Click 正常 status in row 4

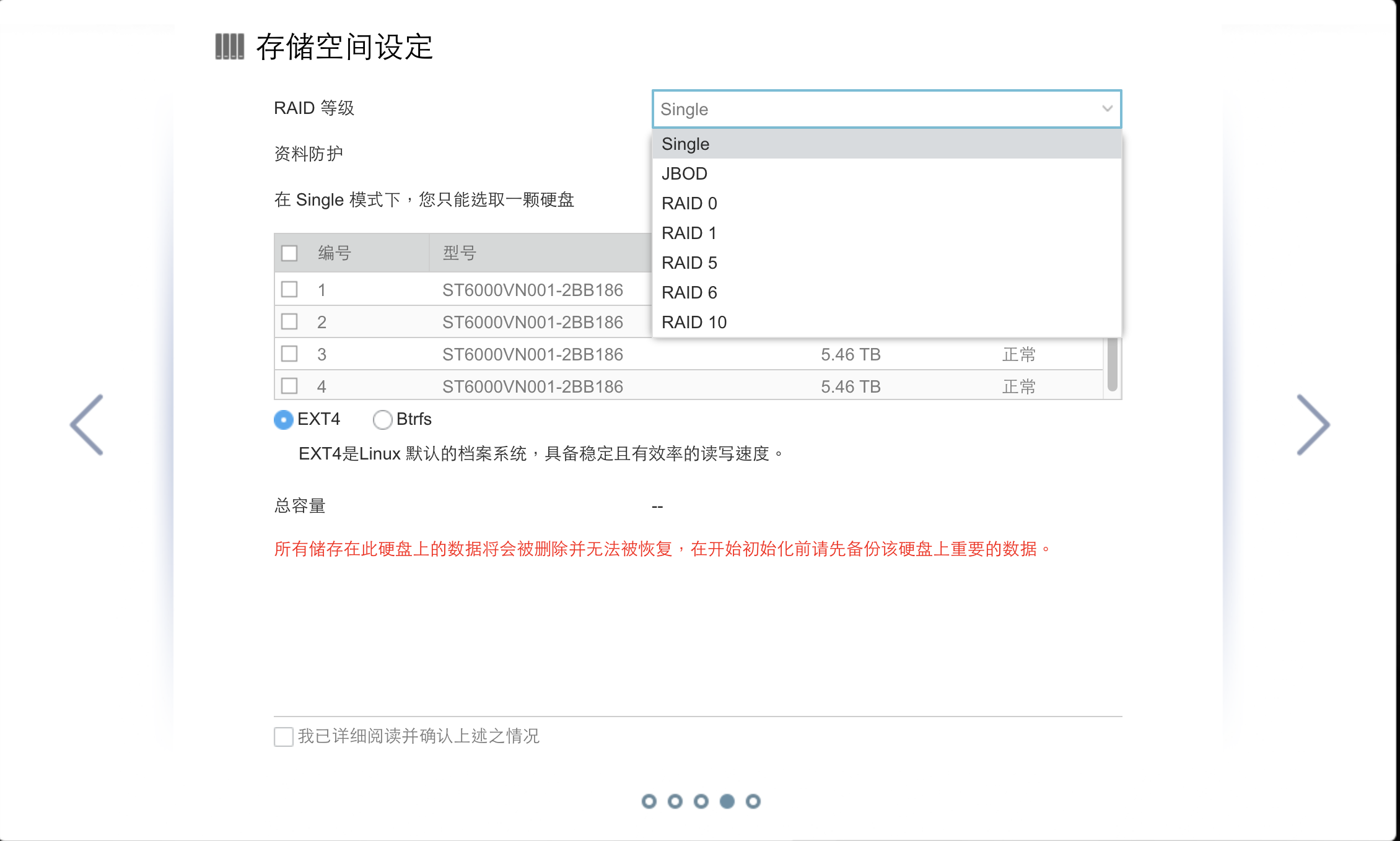click(1019, 386)
